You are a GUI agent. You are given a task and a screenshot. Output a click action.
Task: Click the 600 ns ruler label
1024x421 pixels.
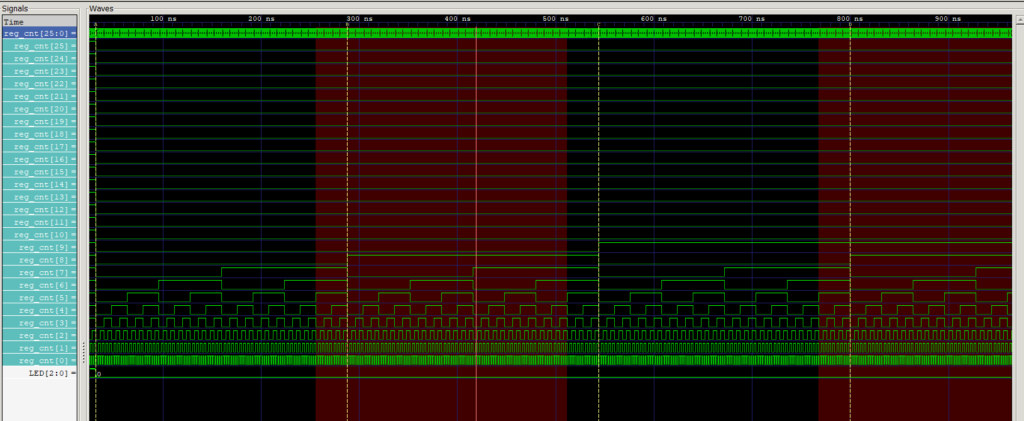point(654,19)
